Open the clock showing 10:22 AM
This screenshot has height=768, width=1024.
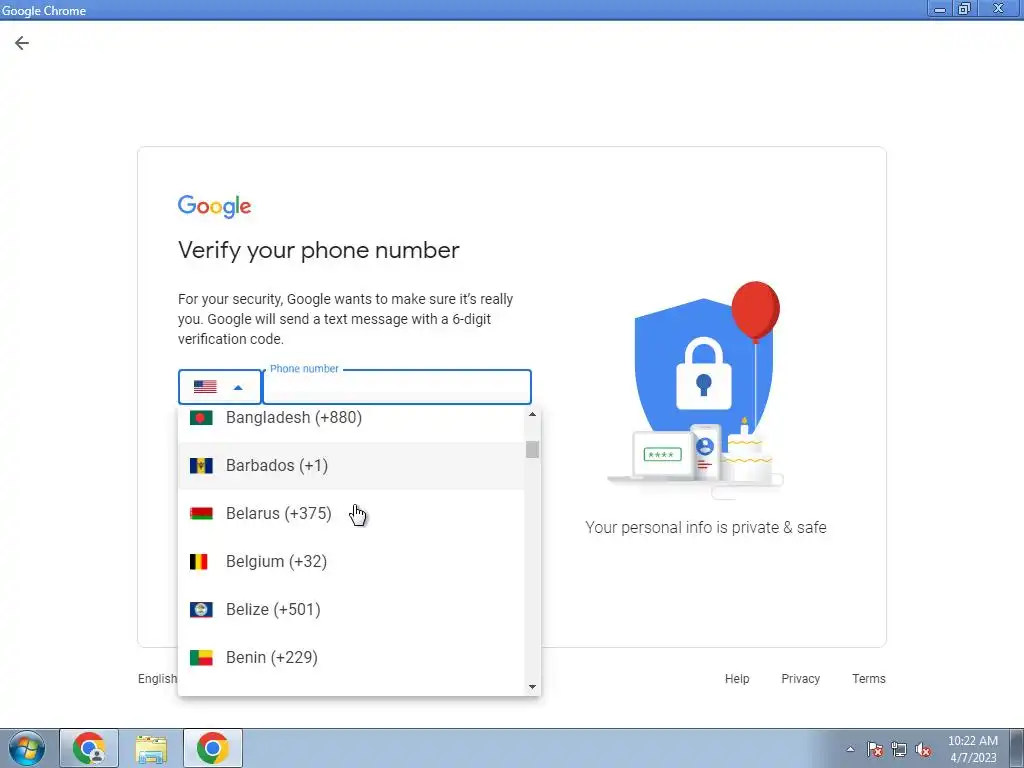(x=972, y=749)
